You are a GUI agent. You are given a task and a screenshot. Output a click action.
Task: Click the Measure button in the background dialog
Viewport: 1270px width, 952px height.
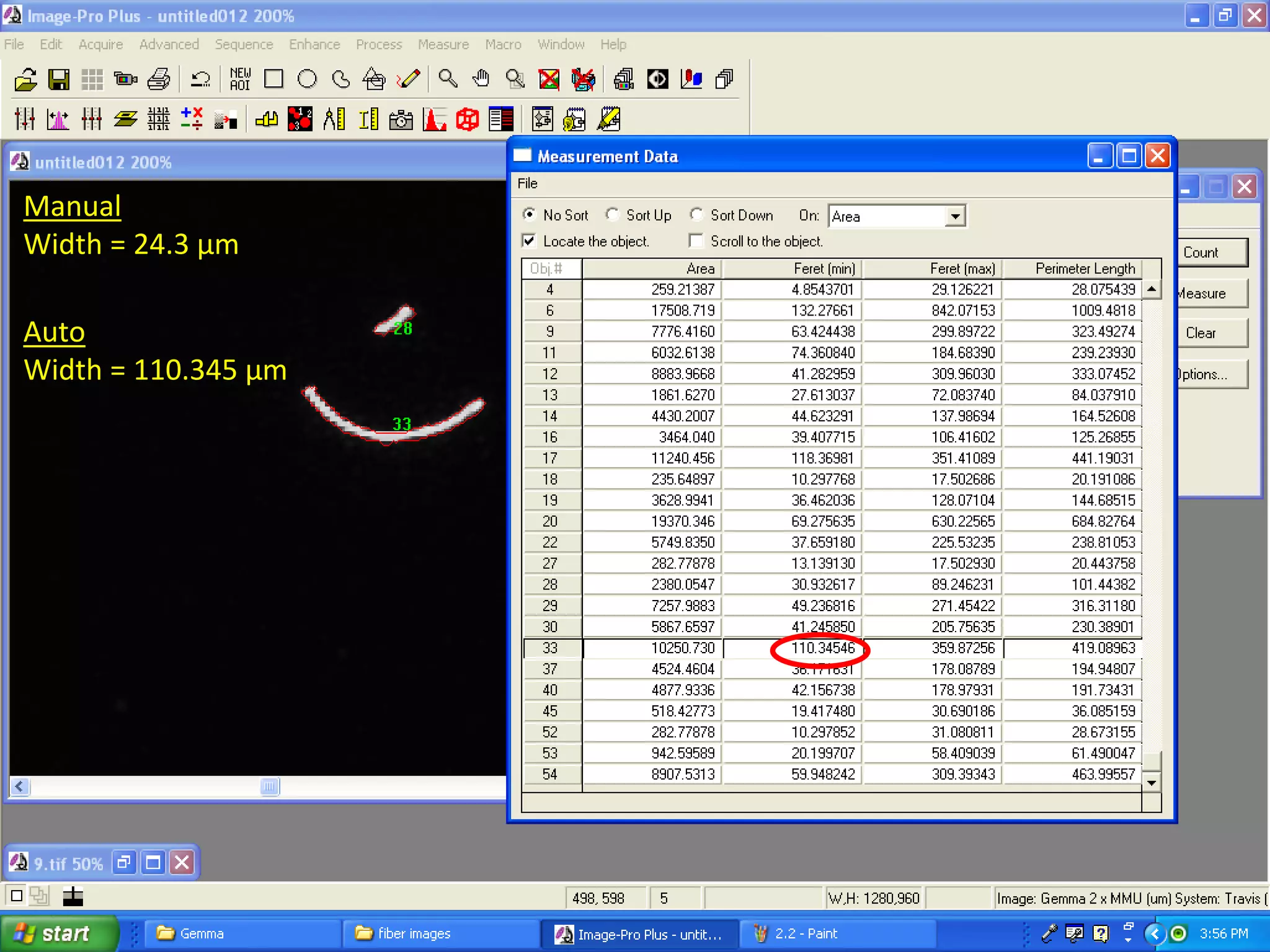click(1212, 293)
